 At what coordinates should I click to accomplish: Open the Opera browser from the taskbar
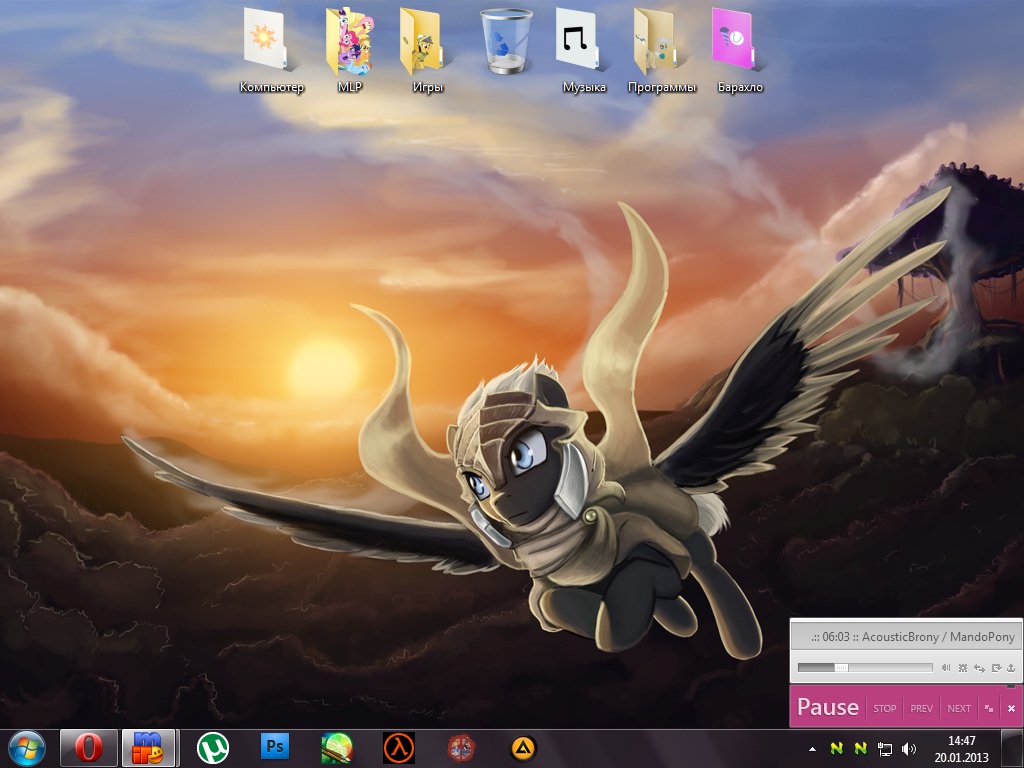(x=89, y=747)
